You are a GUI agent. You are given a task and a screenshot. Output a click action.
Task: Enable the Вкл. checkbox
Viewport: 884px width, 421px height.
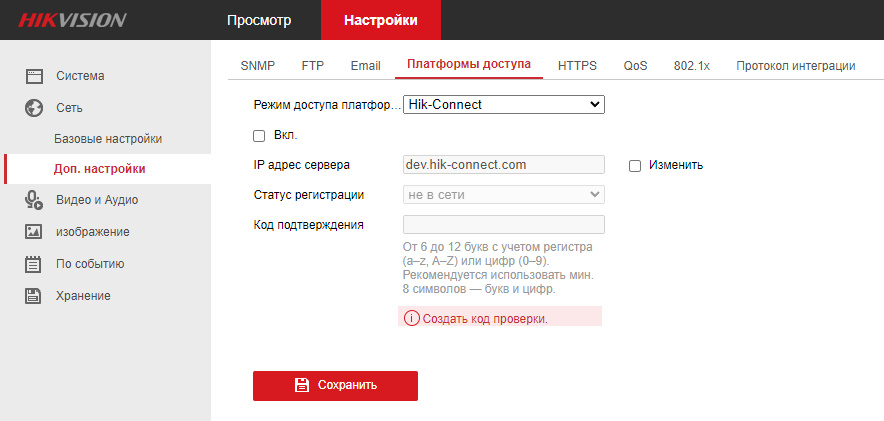[259, 135]
